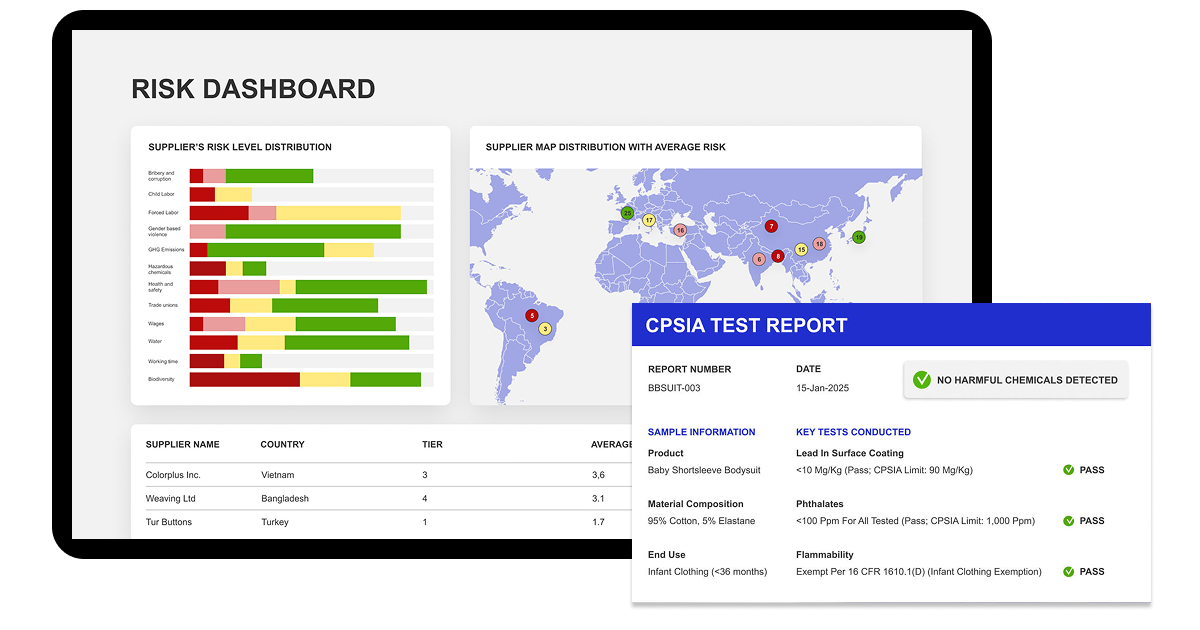Select the Colorplus Inc. supplier row
1200x630 pixels.
click(388, 475)
